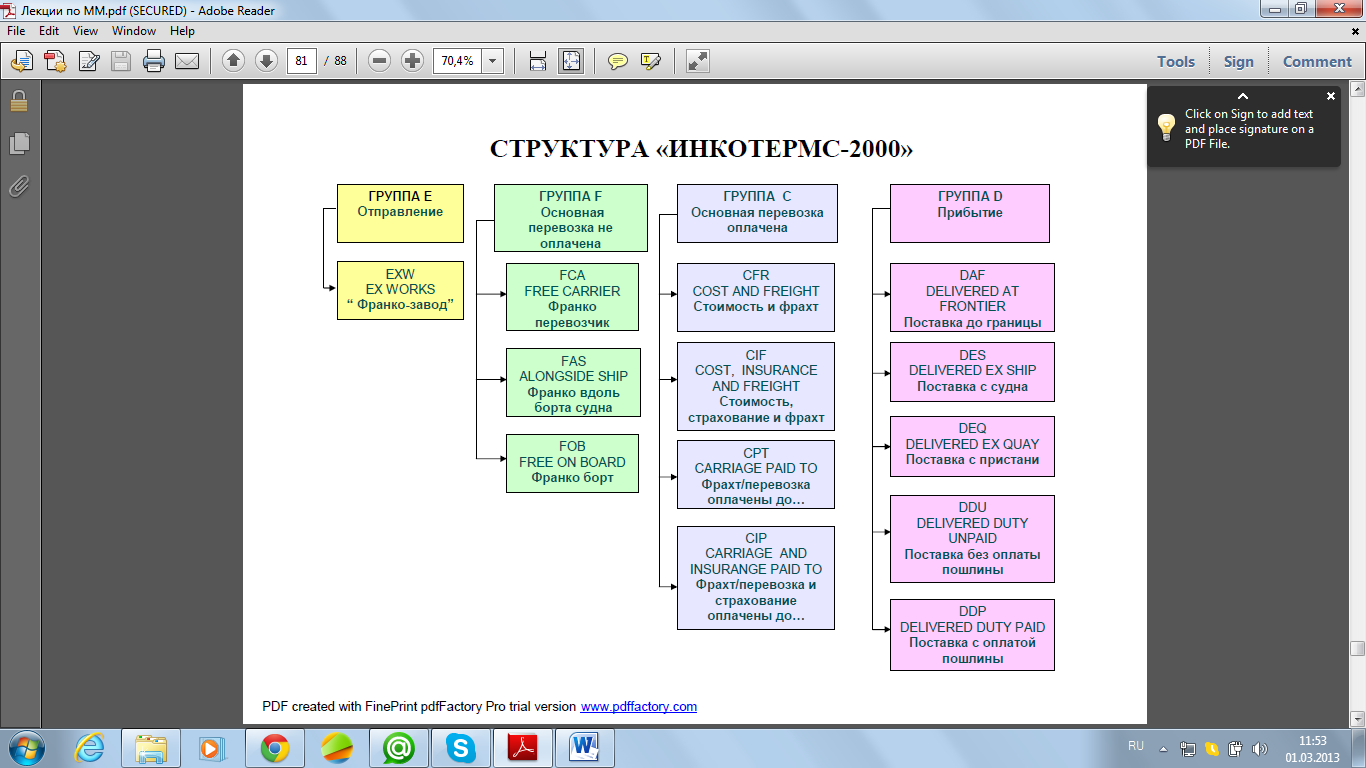Viewport: 1366px width, 768px height.
Task: Click the DDP DELIVERED DUTY PAID box
Action: click(x=972, y=635)
